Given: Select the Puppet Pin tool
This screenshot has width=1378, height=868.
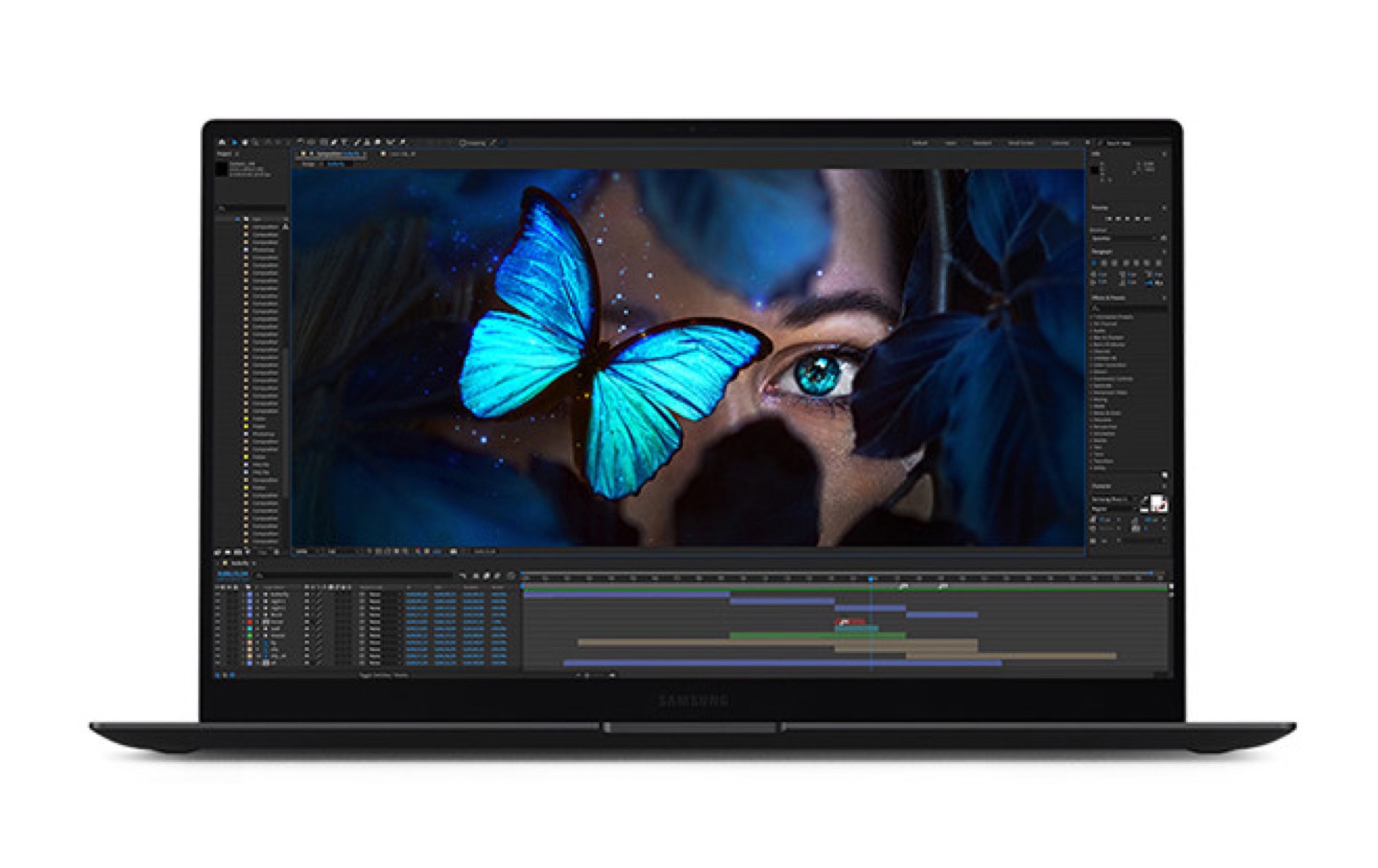Looking at the screenshot, I should coord(402,143).
